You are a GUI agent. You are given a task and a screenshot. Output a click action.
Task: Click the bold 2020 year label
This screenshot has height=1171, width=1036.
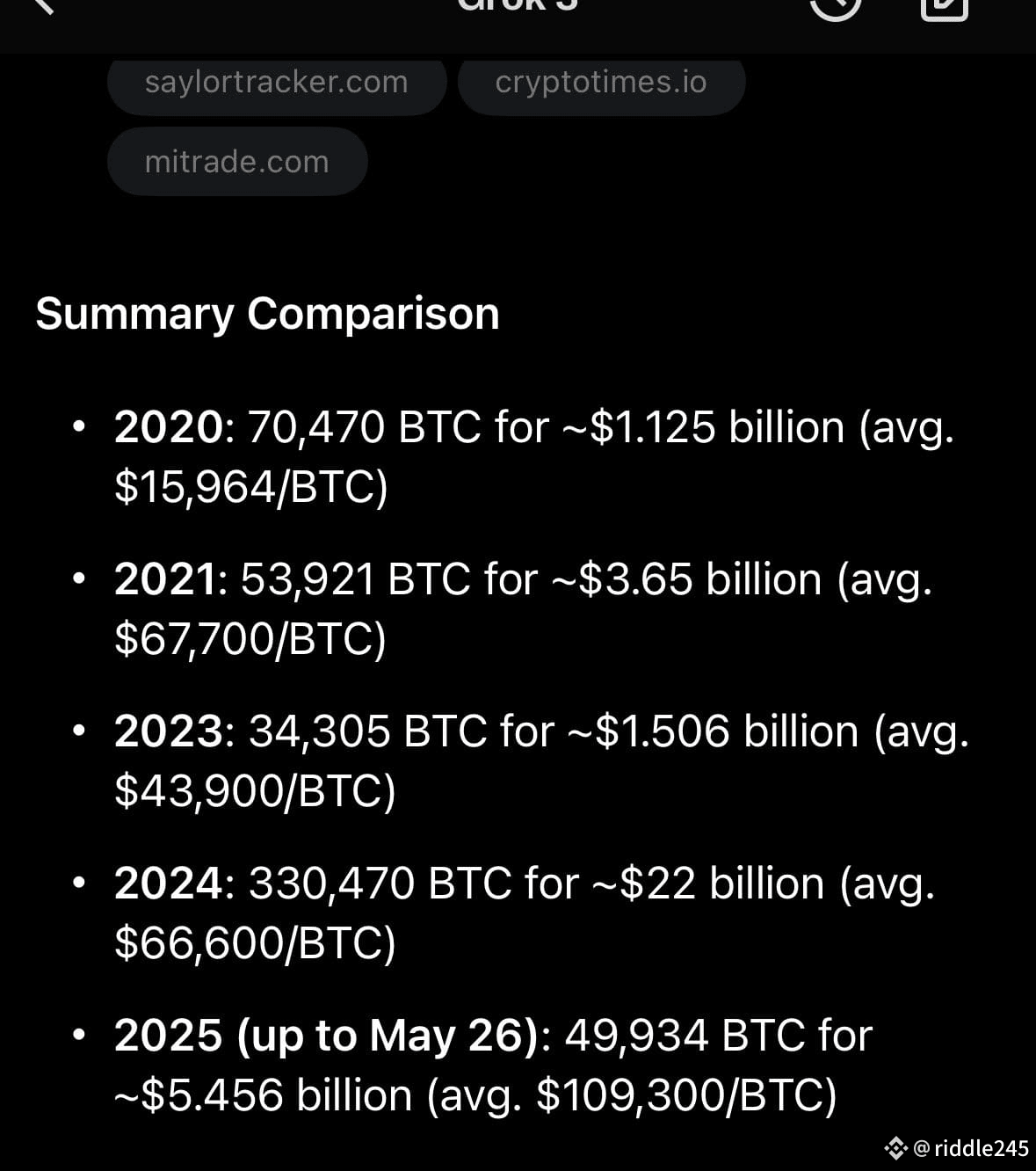tap(170, 427)
